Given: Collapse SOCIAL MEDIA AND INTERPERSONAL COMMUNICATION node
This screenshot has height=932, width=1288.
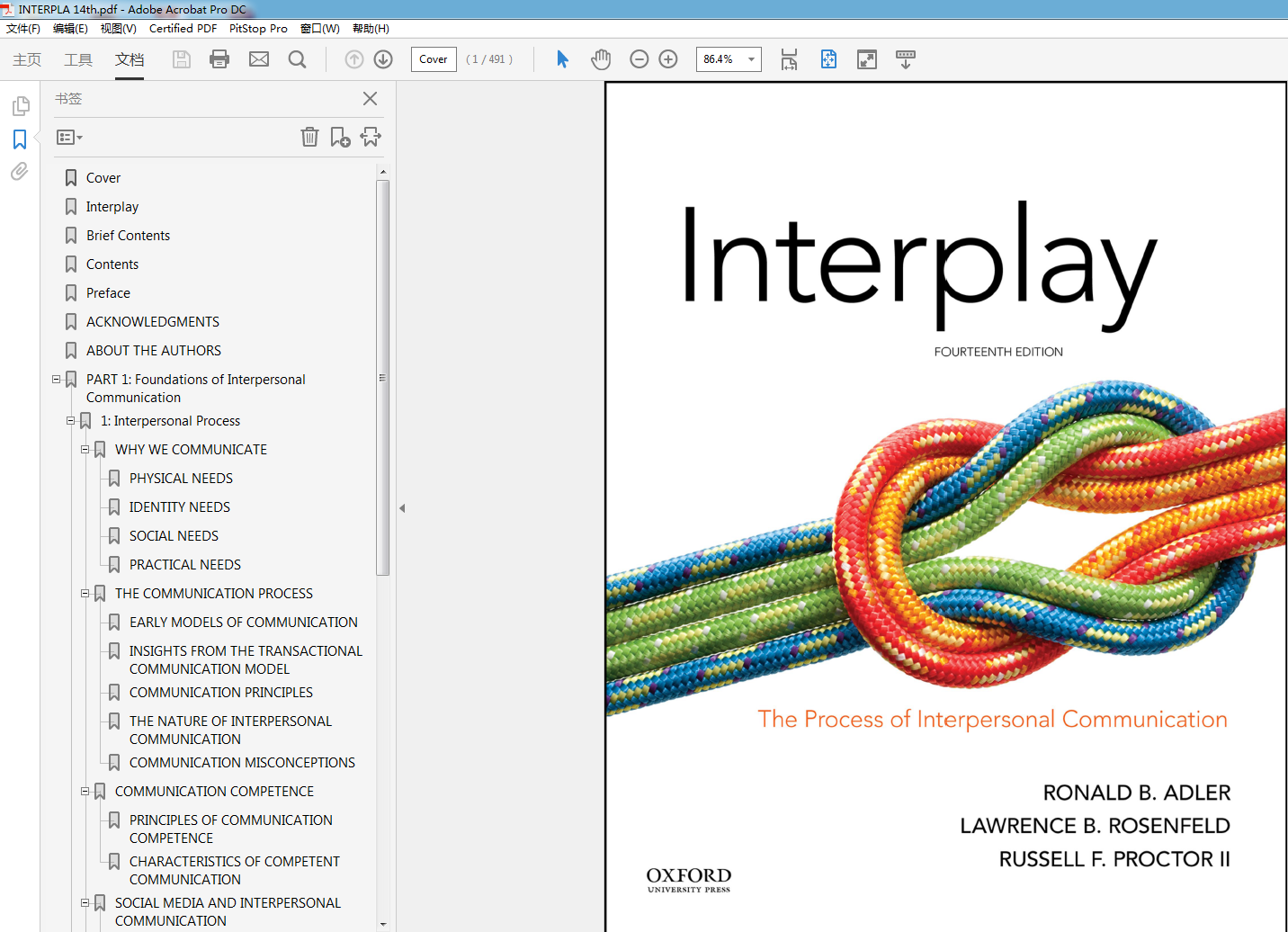Looking at the screenshot, I should tap(85, 903).
